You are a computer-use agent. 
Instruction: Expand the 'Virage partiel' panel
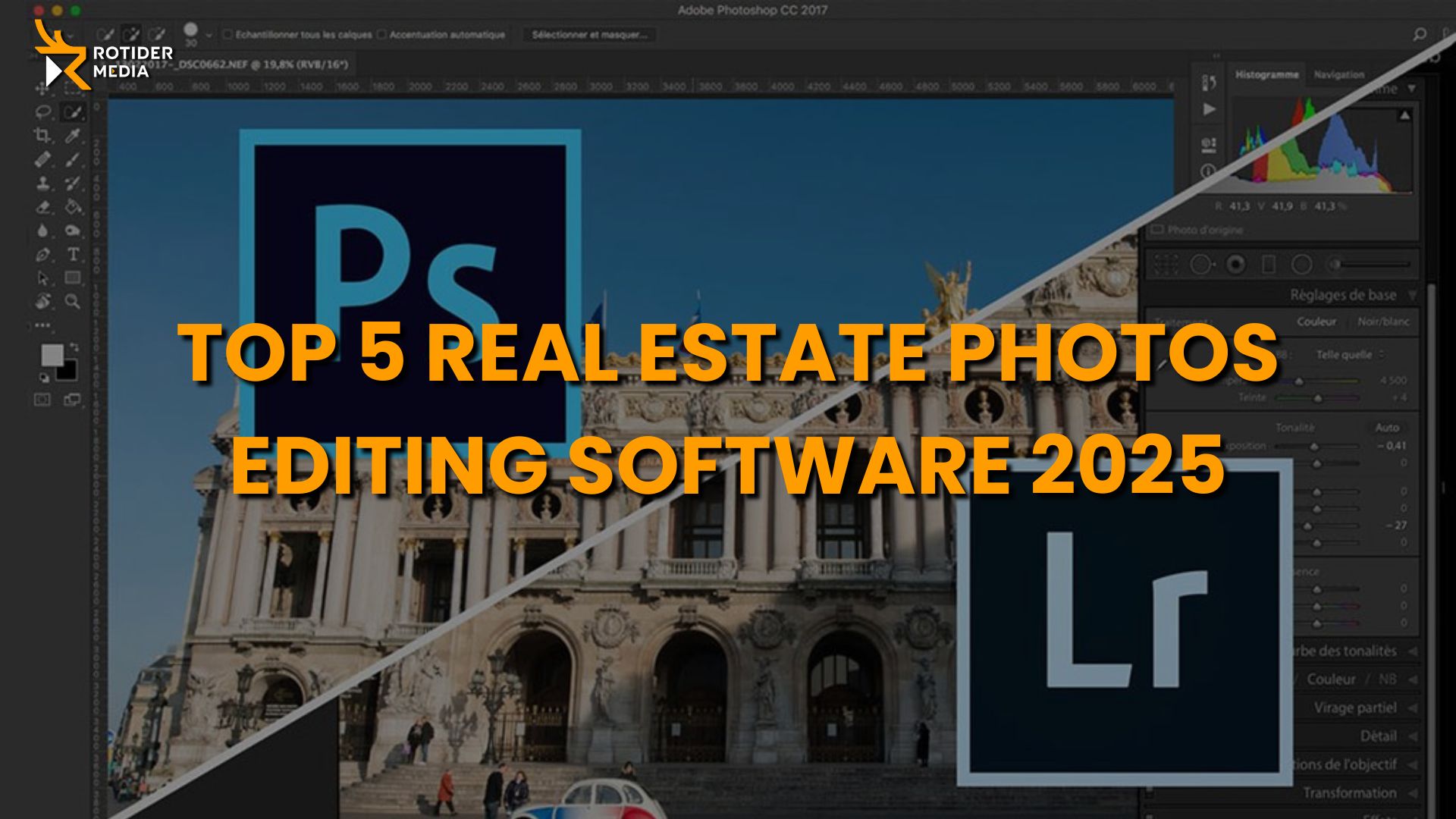(1412, 708)
